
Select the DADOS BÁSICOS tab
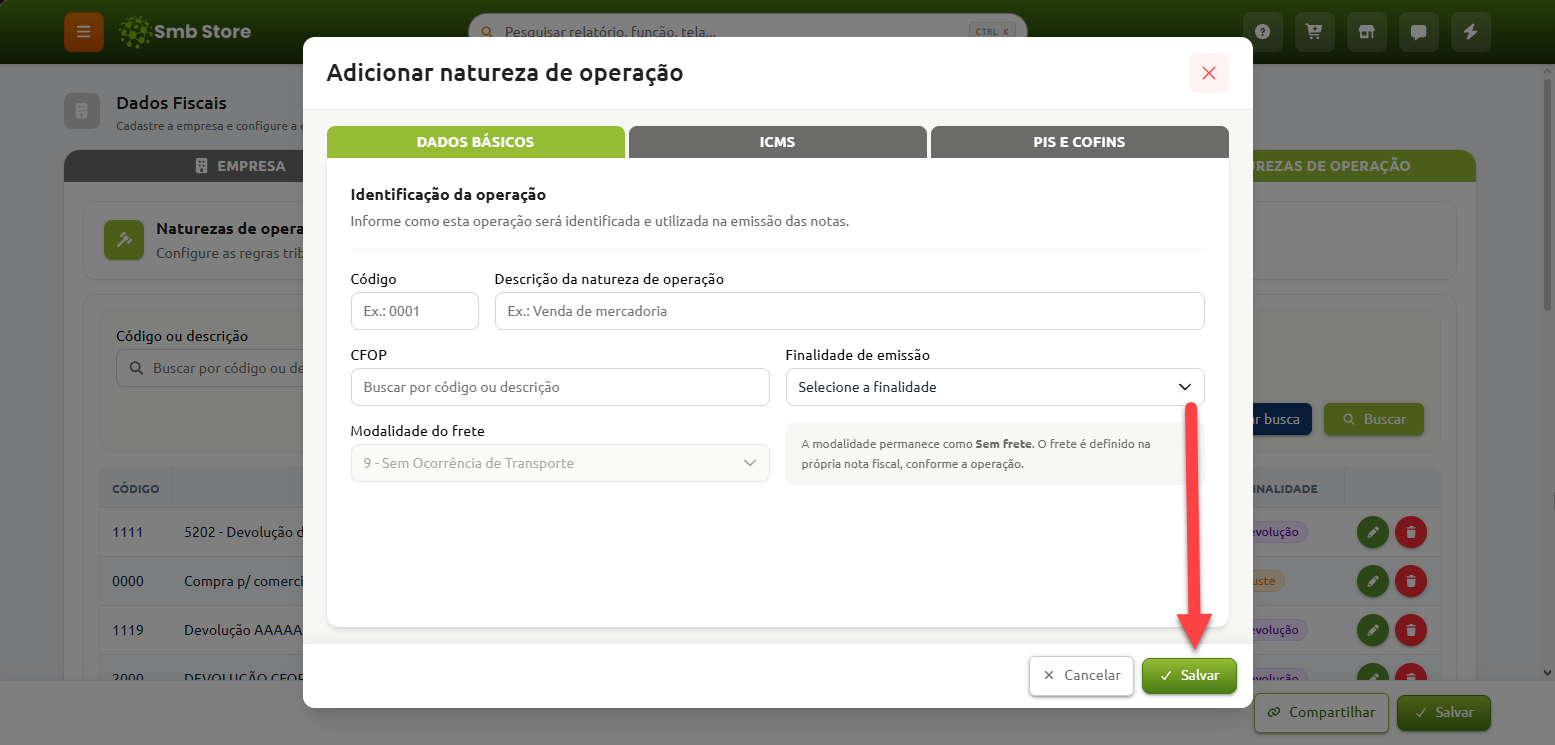475,142
